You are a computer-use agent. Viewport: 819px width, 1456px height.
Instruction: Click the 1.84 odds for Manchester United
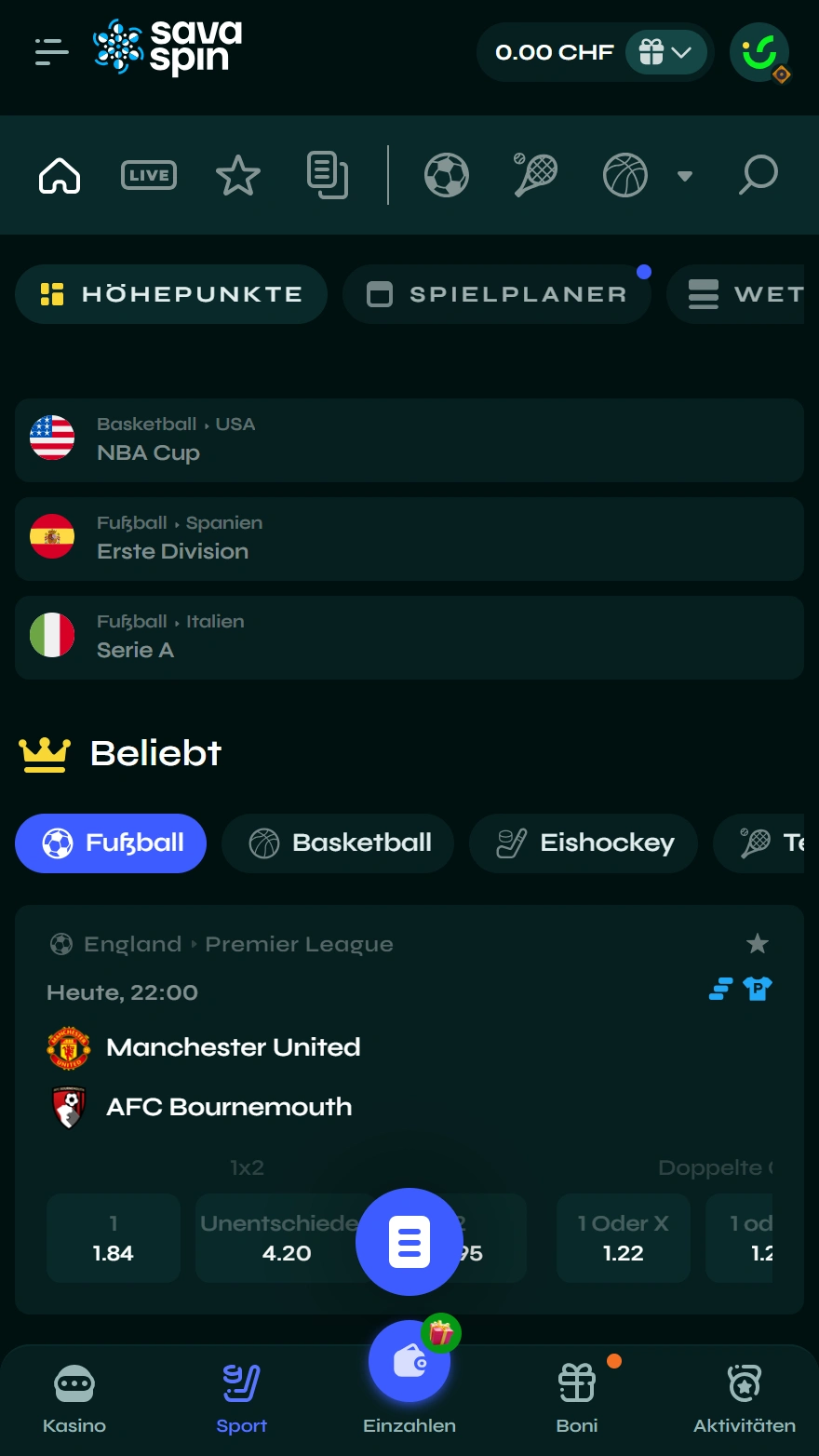(x=114, y=1238)
